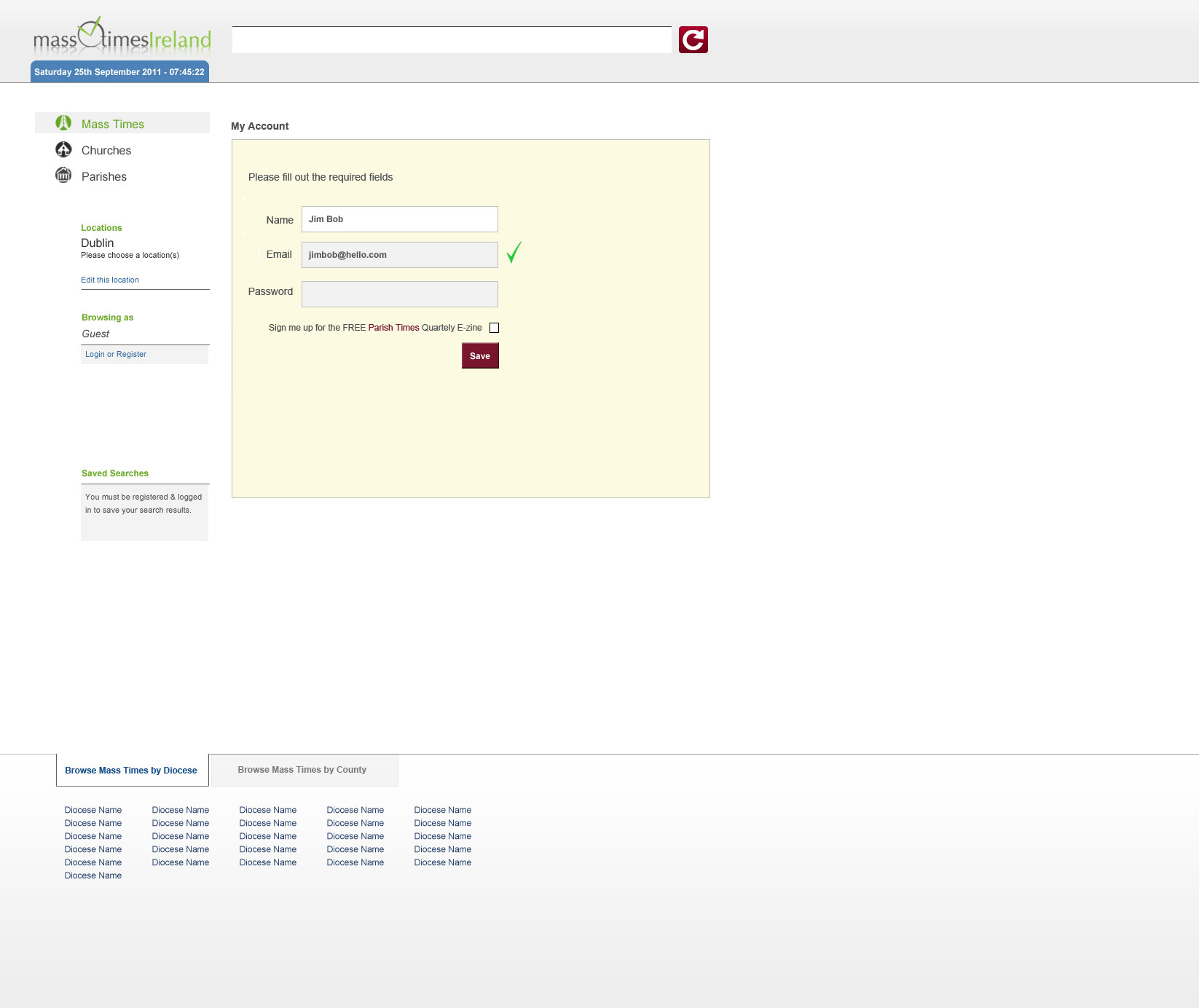Click into the Email field
This screenshot has height=1008, width=1199.
point(399,255)
